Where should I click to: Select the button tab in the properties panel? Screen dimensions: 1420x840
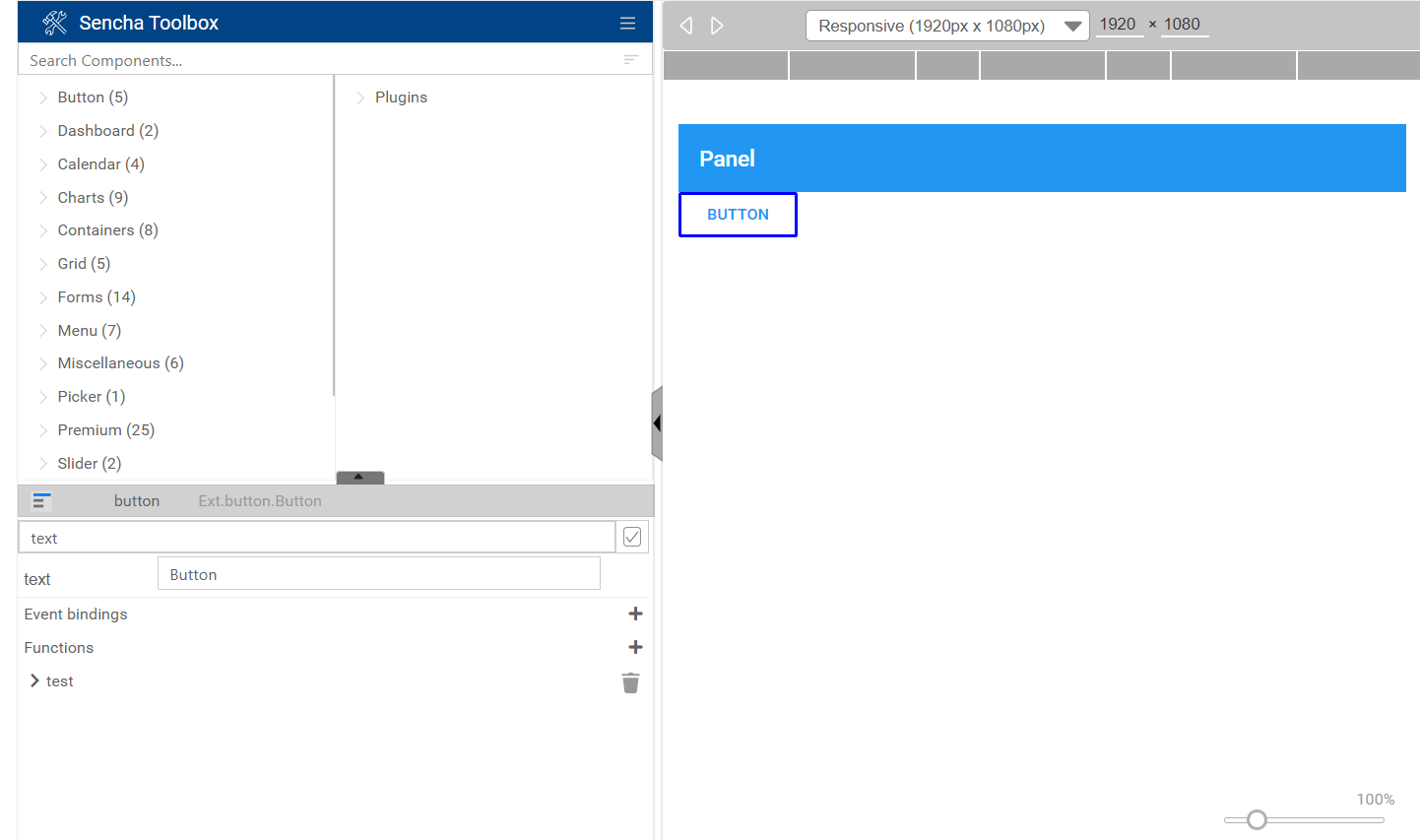(136, 500)
